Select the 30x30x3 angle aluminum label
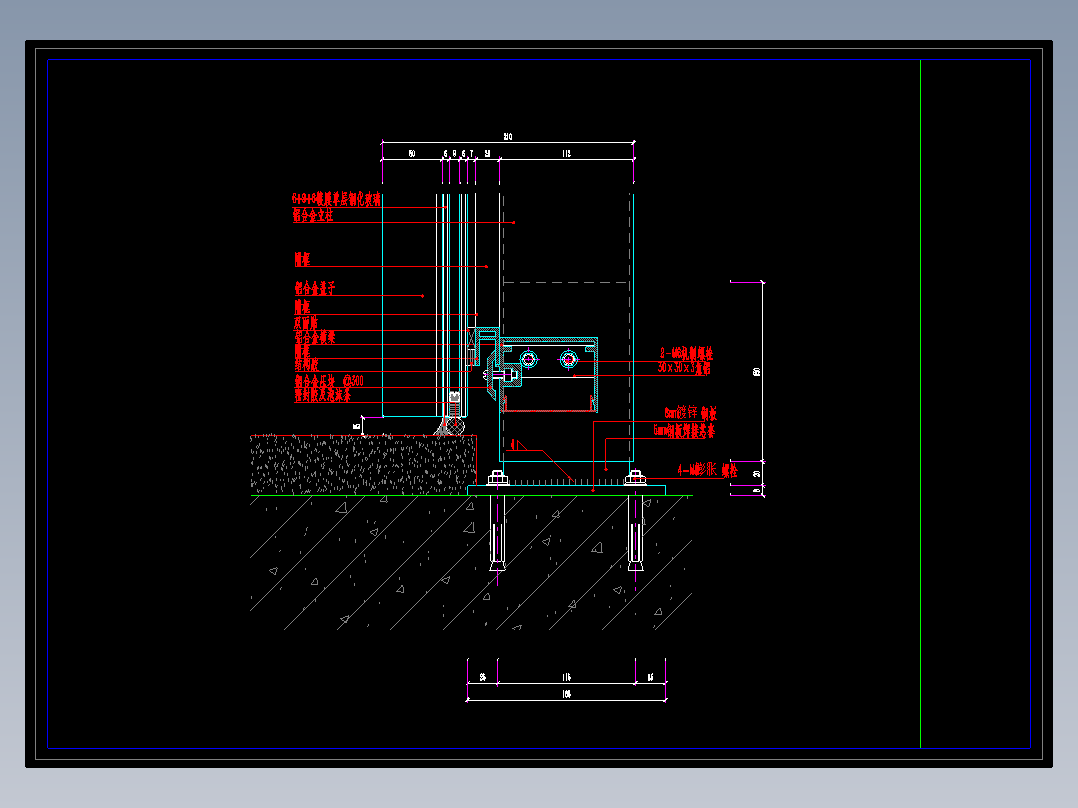 coord(684,368)
